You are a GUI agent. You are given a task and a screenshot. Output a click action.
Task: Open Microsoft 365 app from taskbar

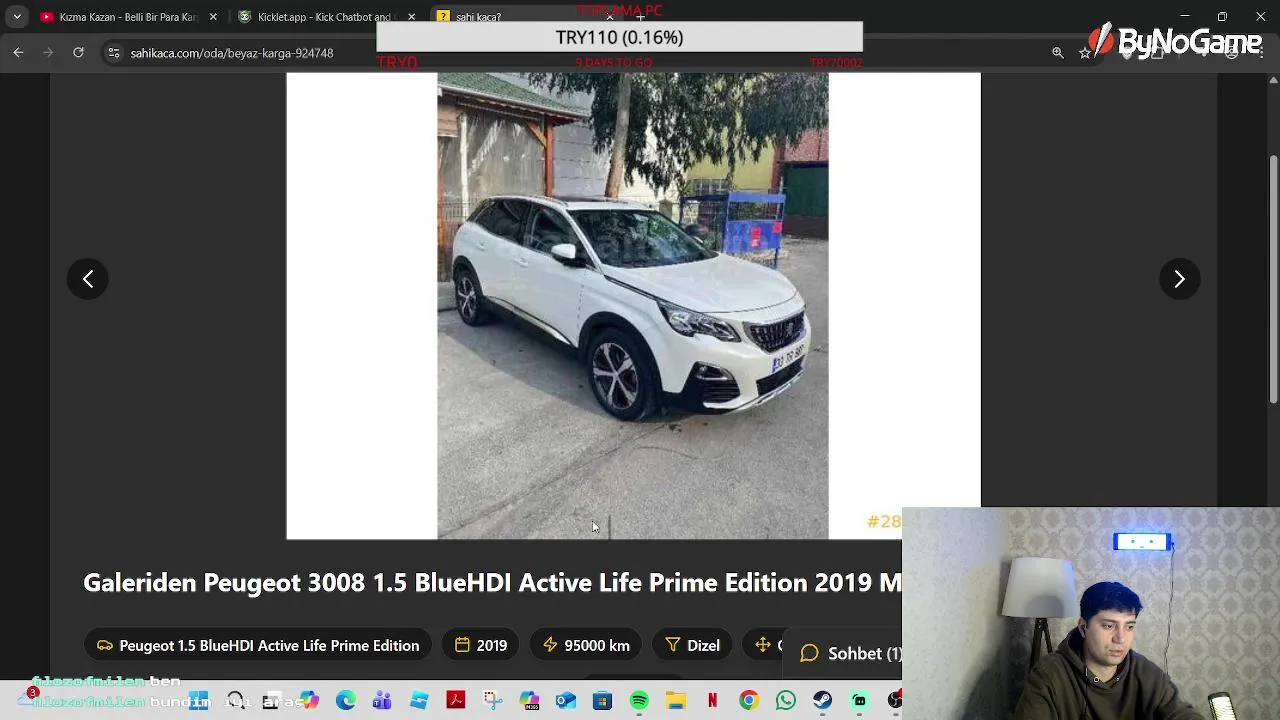[529, 701]
